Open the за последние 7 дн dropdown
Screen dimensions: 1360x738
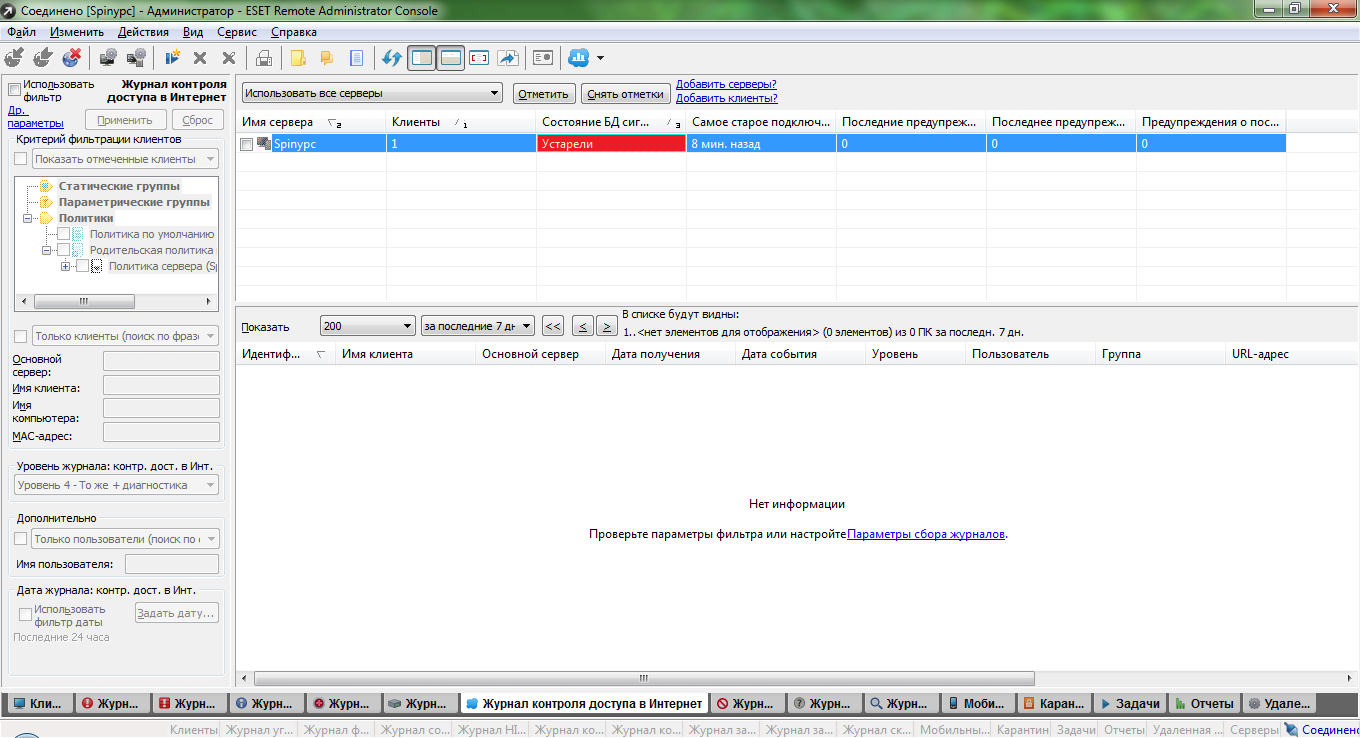pos(478,326)
